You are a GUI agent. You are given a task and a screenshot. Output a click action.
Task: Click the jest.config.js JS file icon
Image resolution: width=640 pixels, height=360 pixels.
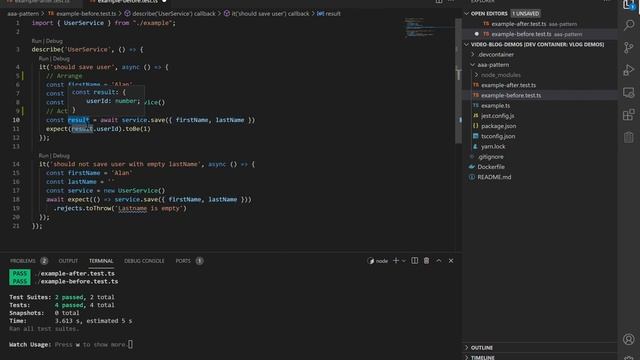(476, 116)
